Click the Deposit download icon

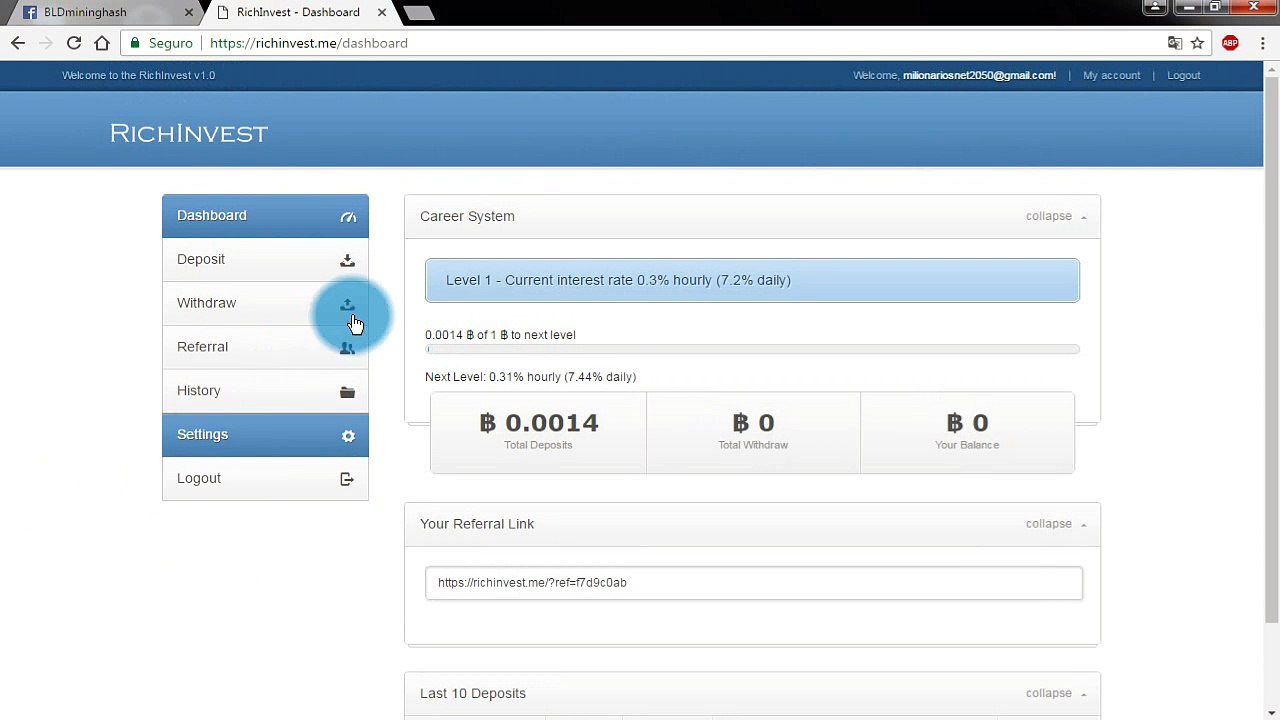347,261
